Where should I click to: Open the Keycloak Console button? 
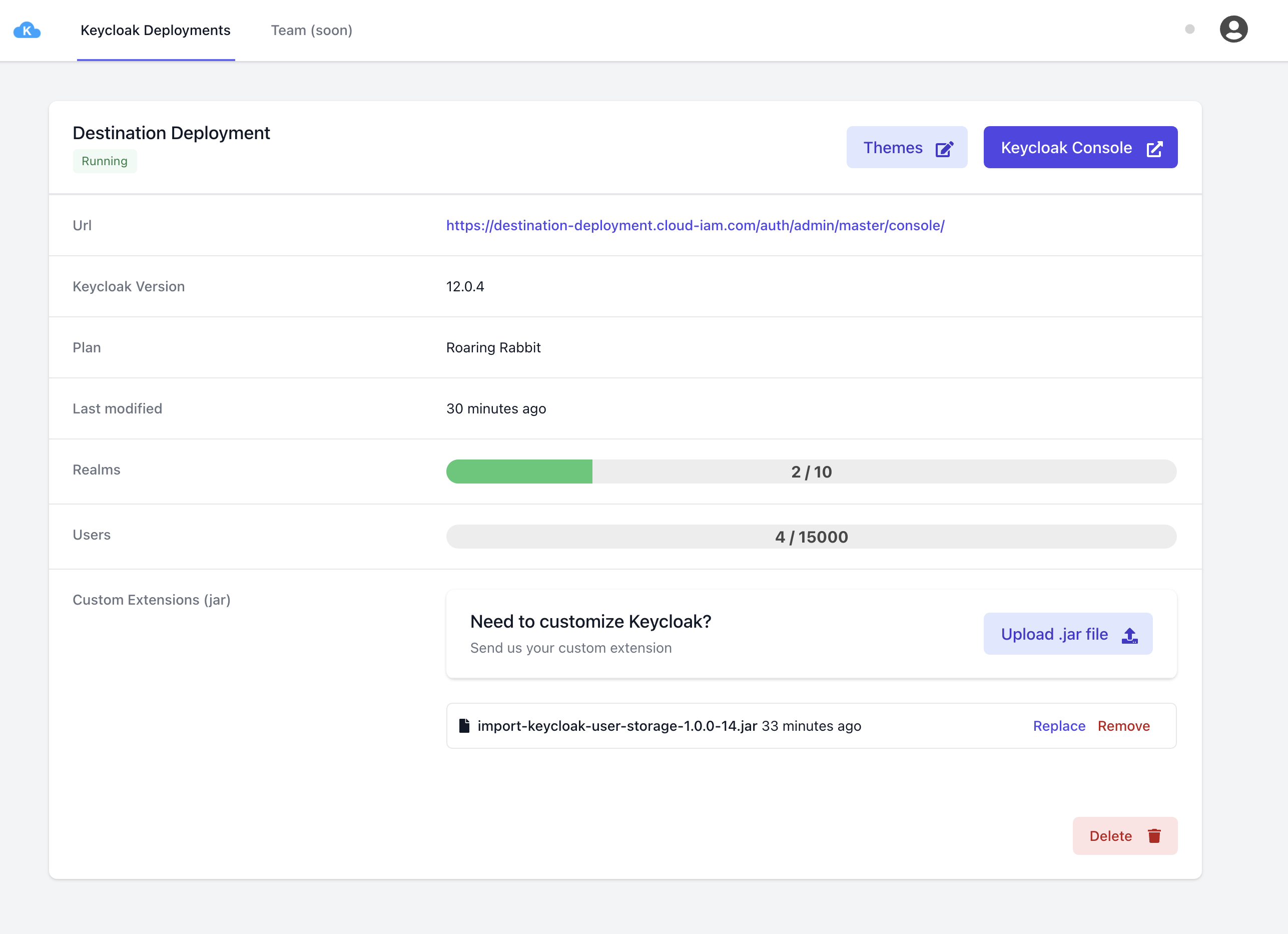1080,147
